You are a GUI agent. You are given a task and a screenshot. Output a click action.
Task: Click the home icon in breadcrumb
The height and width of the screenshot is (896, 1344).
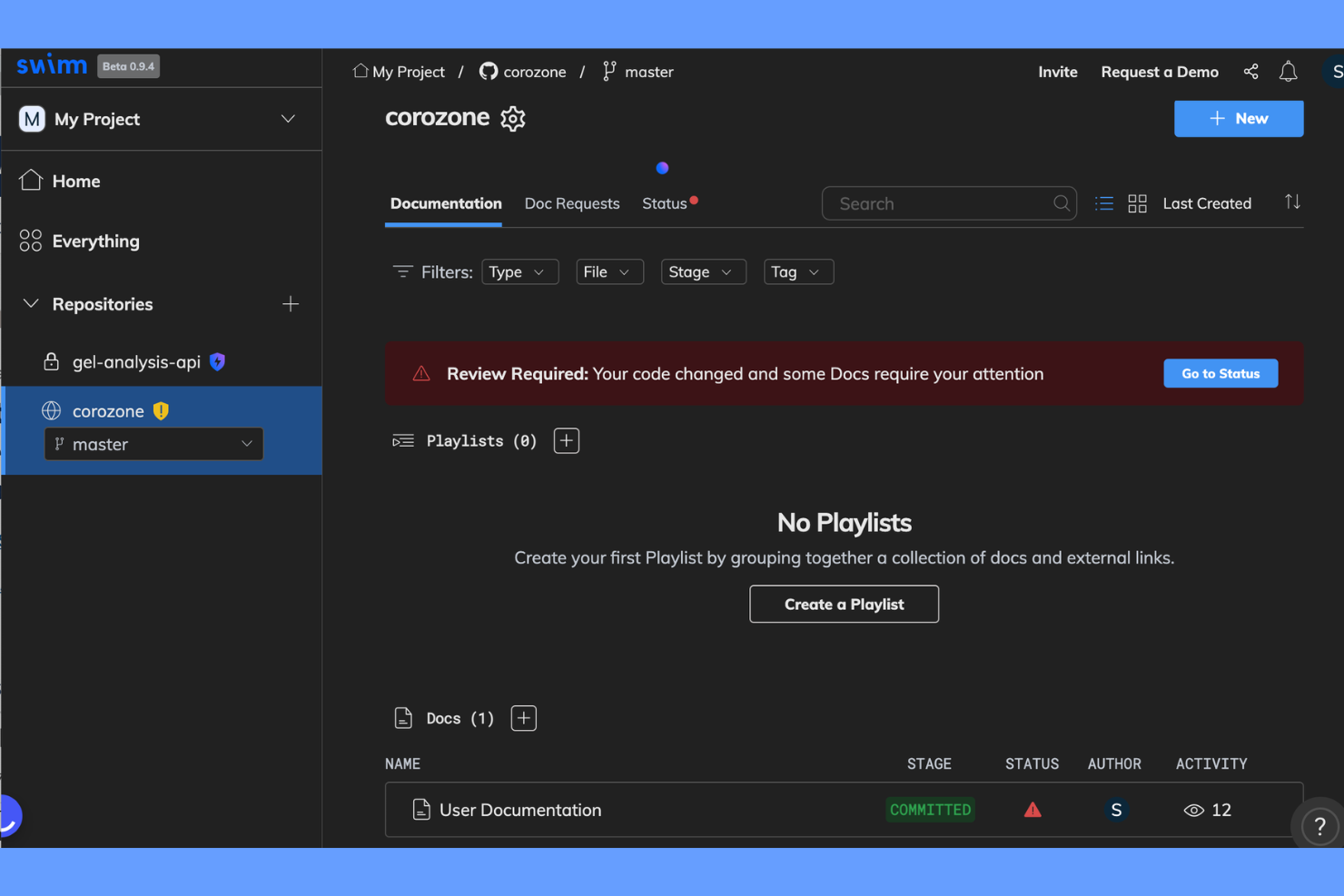tap(361, 71)
